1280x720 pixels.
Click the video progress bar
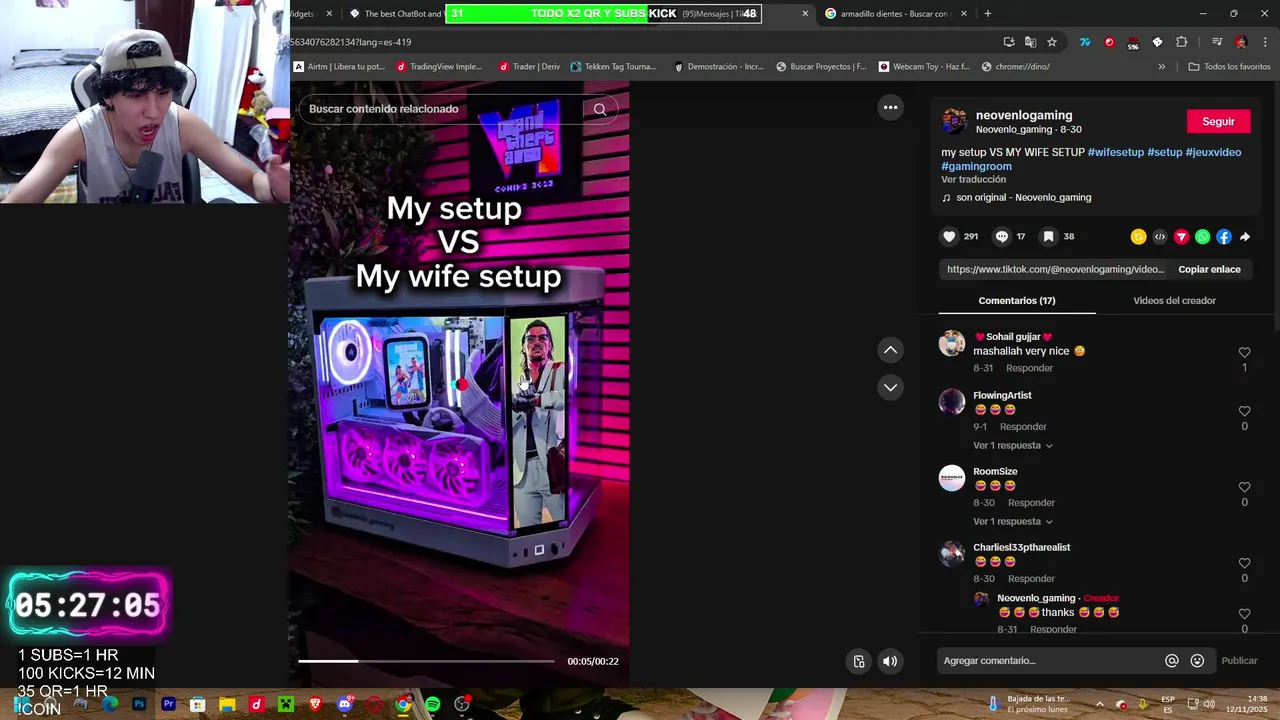pos(426,661)
